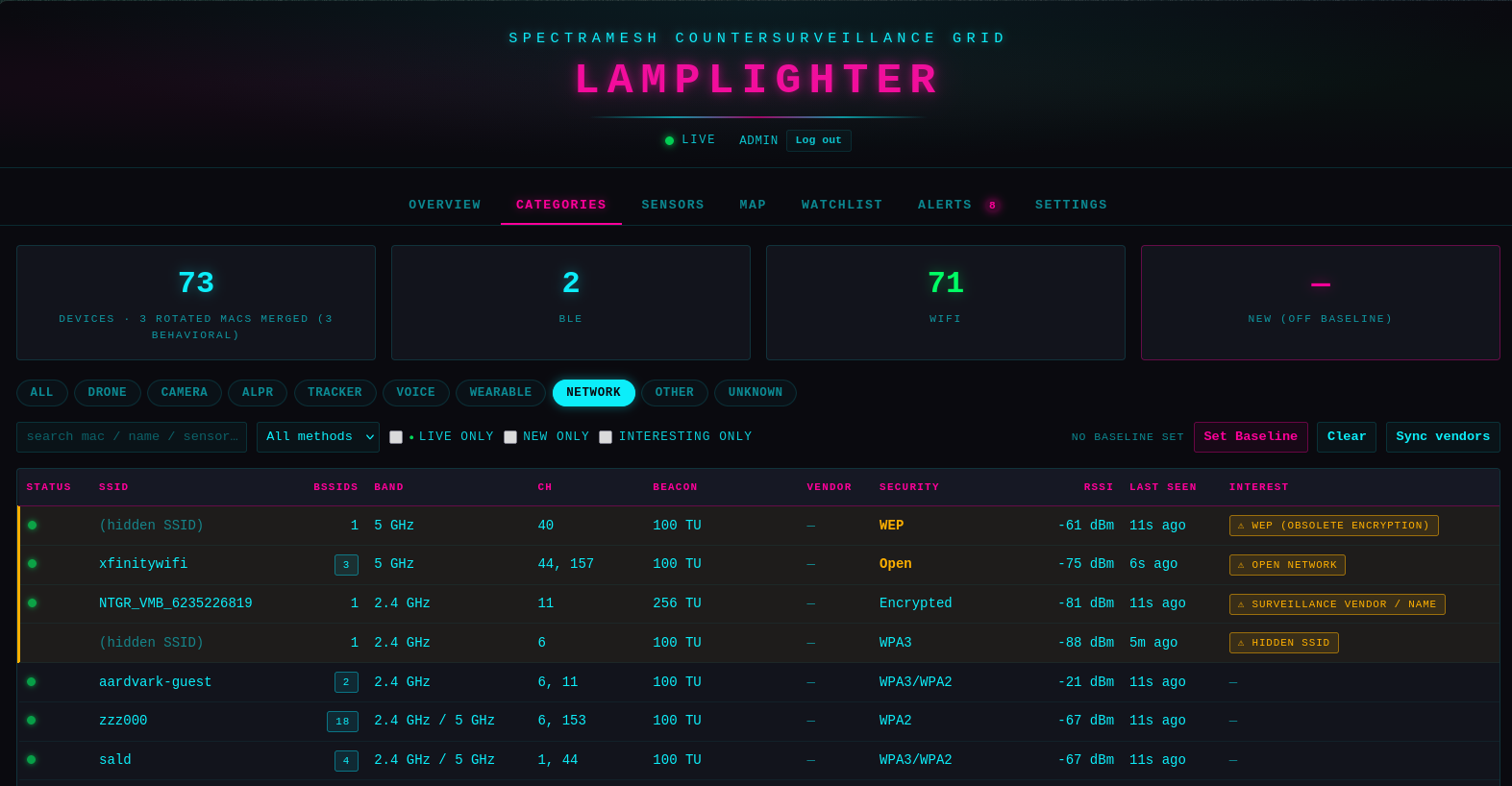Toggle the New Only checkbox
The width and height of the screenshot is (1512, 786).
pyautogui.click(x=510, y=437)
